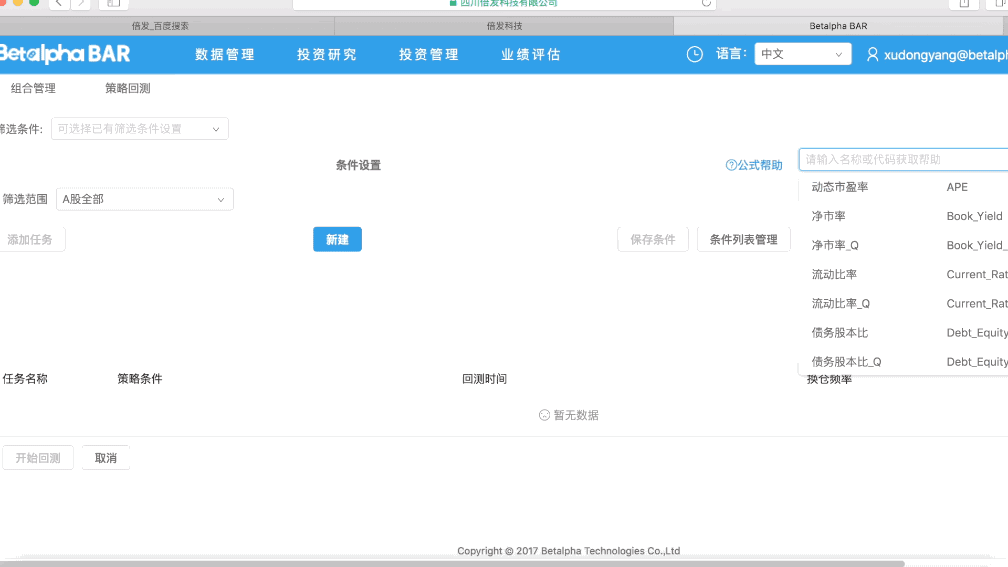Open the 语言 中文 dropdown

pyautogui.click(x=802, y=54)
